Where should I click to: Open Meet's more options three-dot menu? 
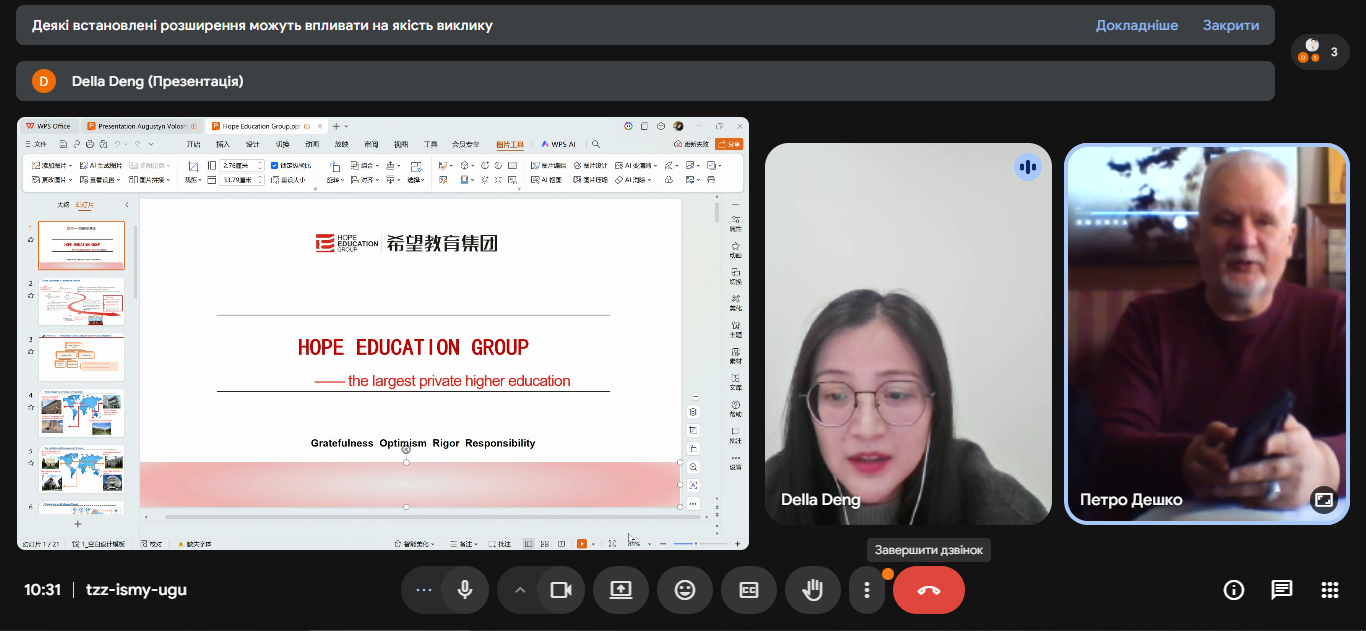pos(867,590)
